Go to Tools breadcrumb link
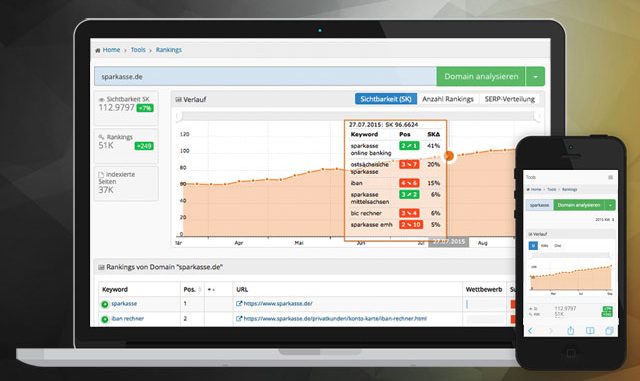Screen dimensions: 640x381 pyautogui.click(x=138, y=50)
